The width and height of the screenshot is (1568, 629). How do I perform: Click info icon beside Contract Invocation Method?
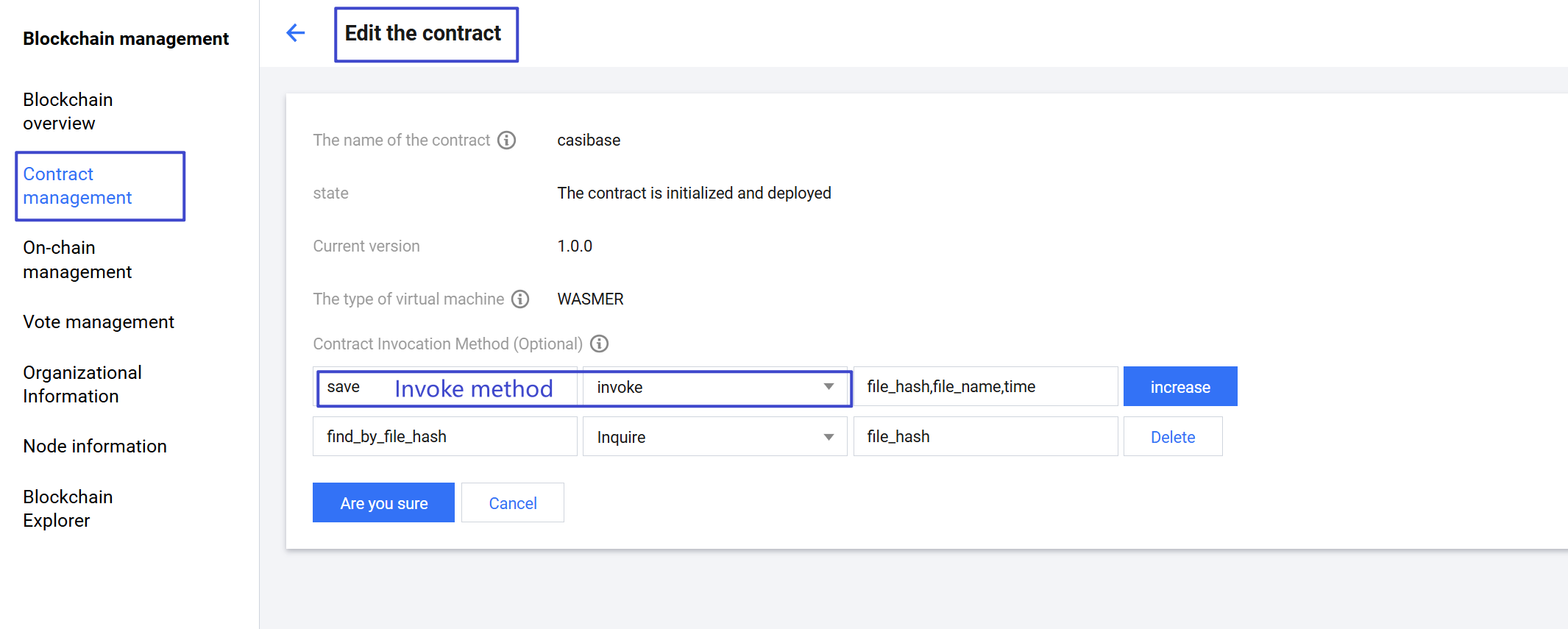[600, 344]
